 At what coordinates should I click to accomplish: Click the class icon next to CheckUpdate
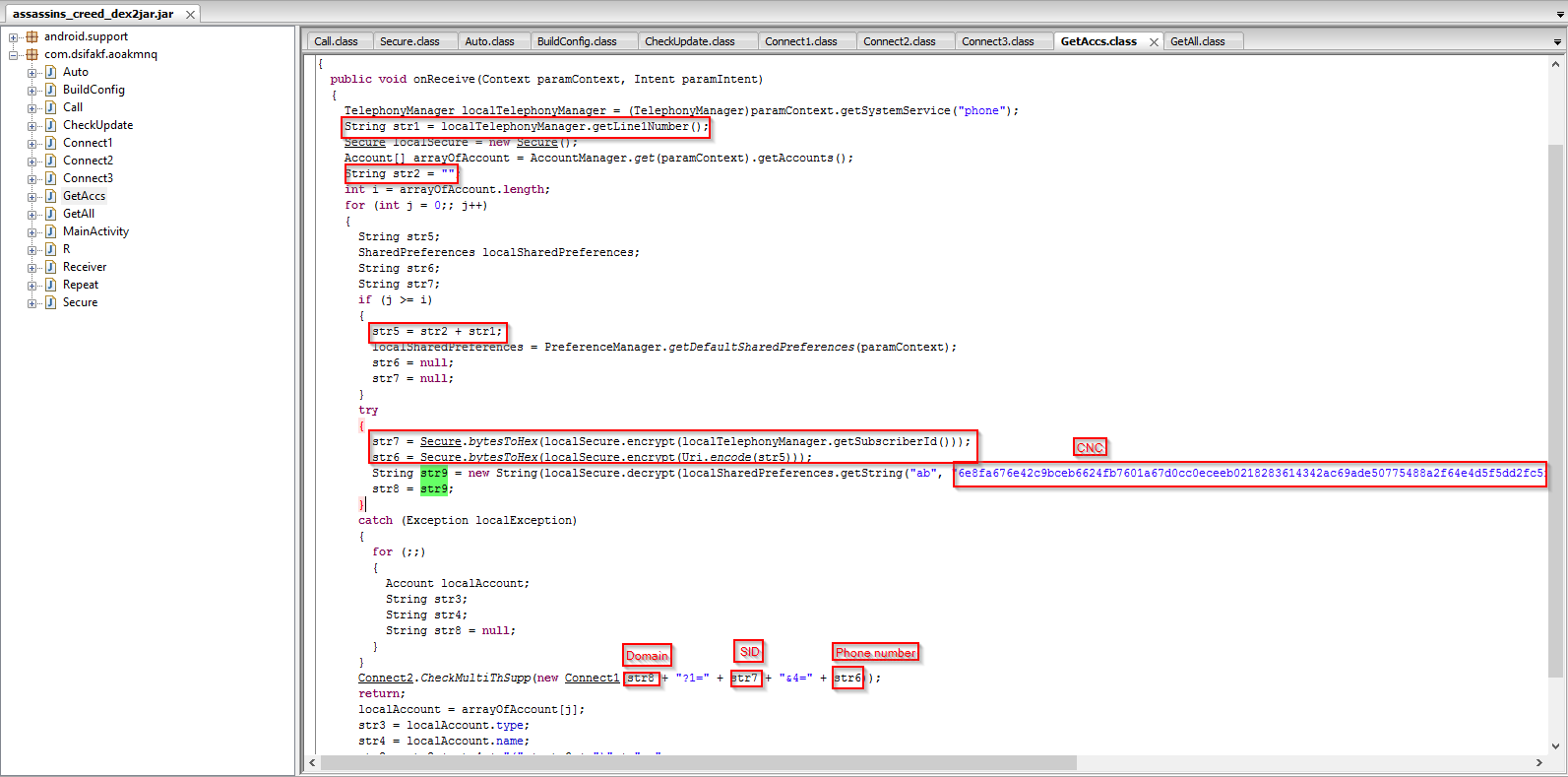(50, 125)
